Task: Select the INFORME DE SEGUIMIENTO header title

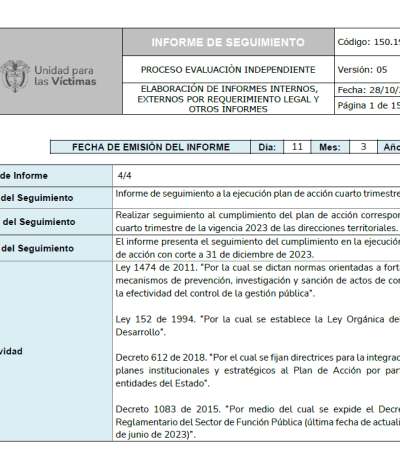Action: pos(228,42)
